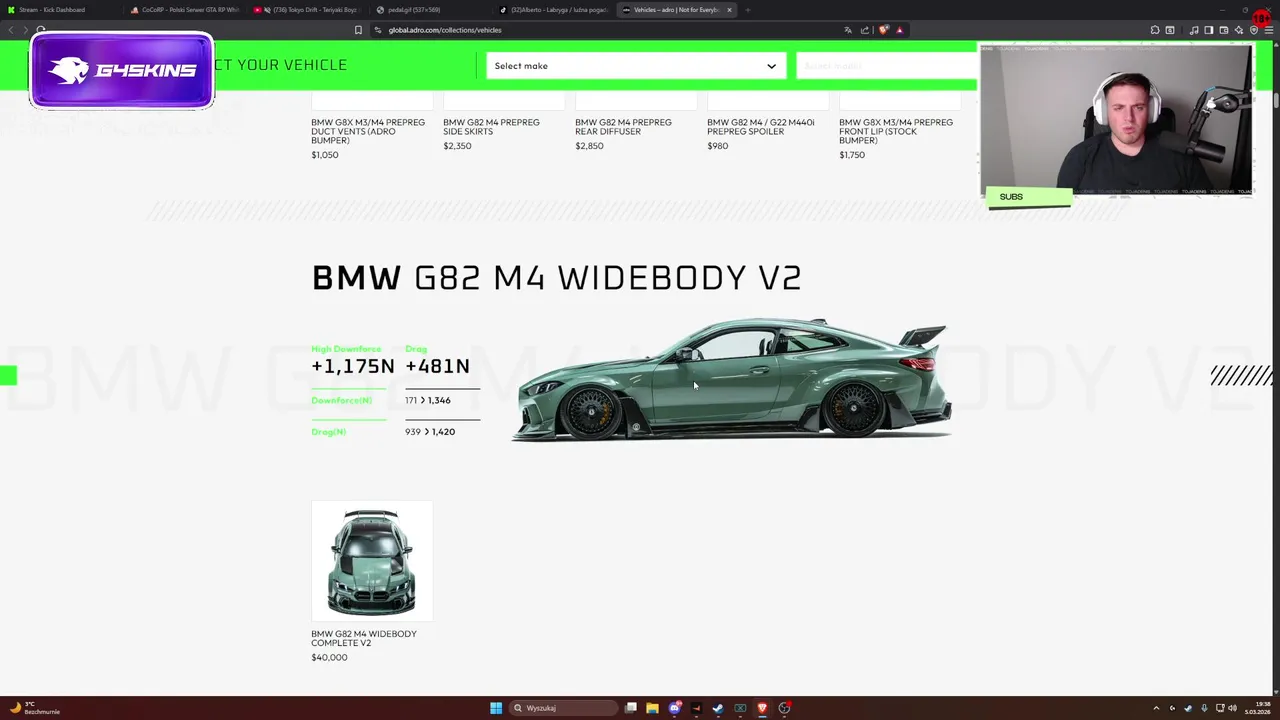This screenshot has width=1280, height=720.
Task: Open Discord from the taskbar
Action: 675,708
